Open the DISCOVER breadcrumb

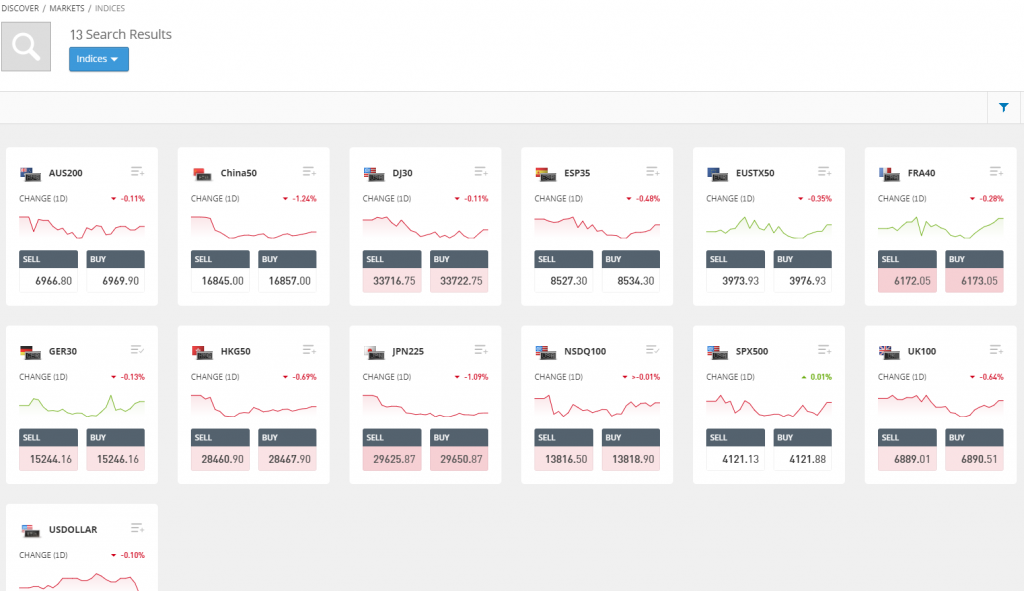point(20,8)
